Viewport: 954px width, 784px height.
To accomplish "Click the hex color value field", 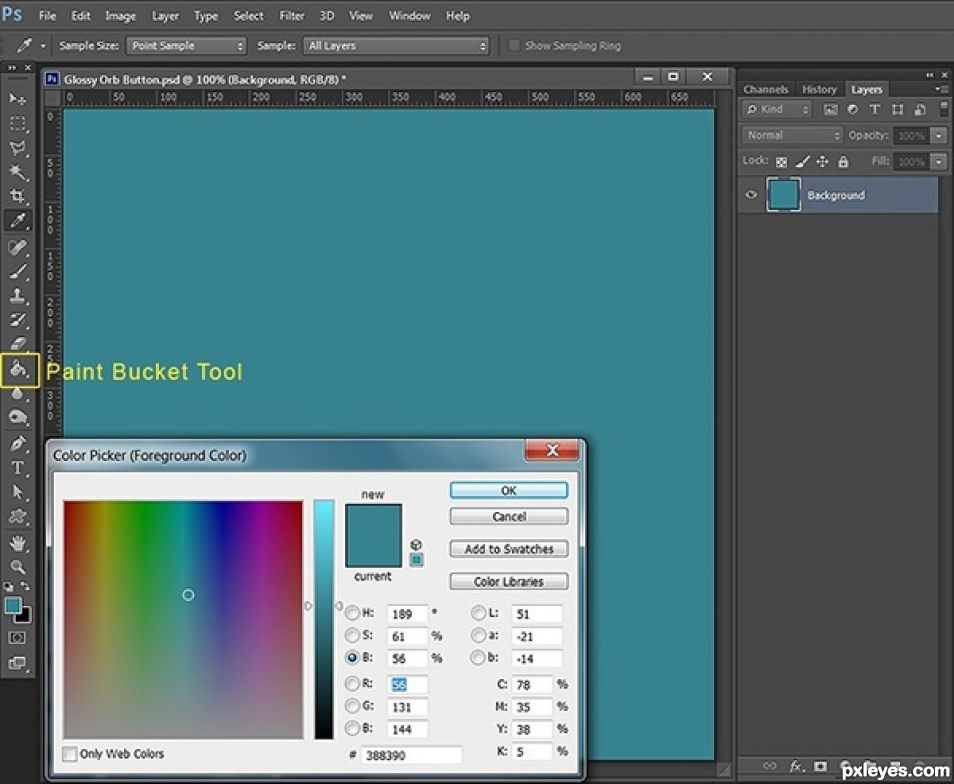I will click(411, 755).
